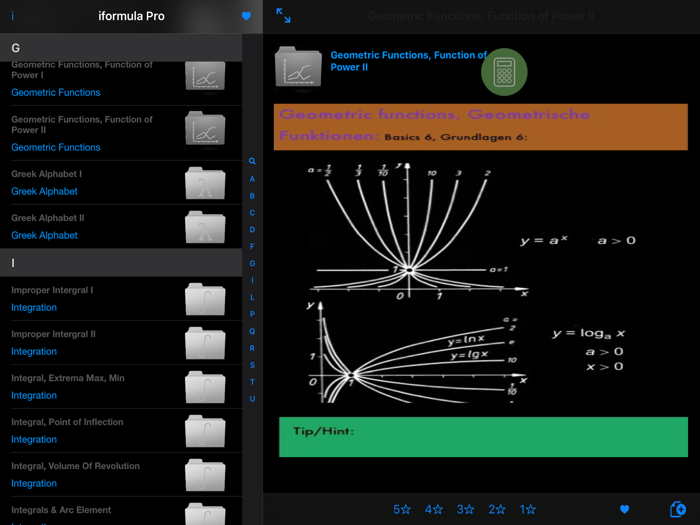Open folder for Integral, Point of Inflection
Viewport: 700px width, 525px height.
[x=205, y=431]
